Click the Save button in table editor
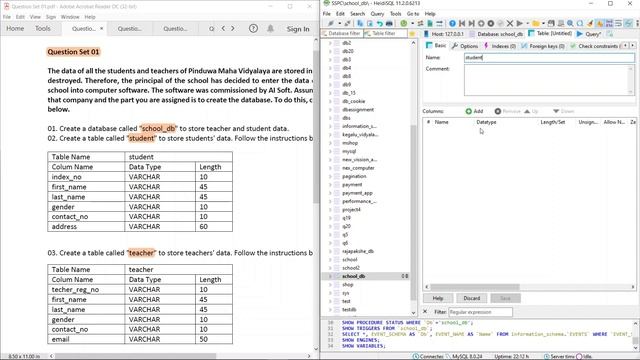 click(x=505, y=298)
